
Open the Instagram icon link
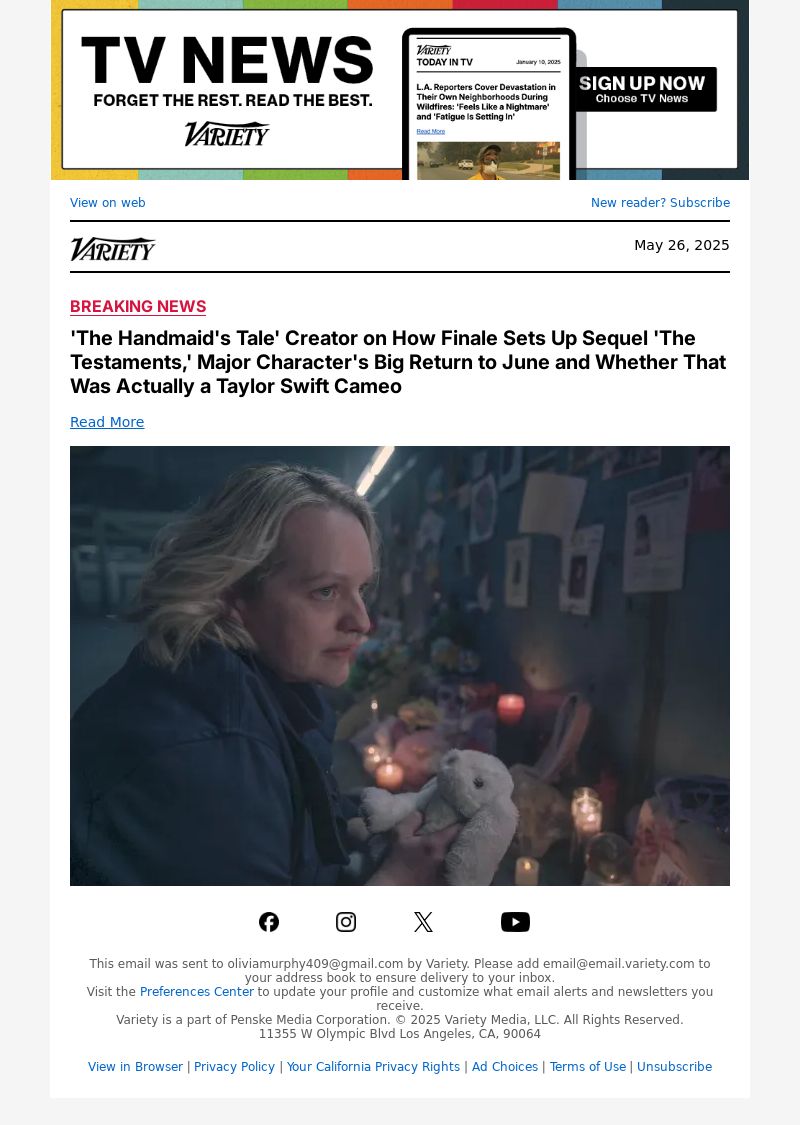346,922
